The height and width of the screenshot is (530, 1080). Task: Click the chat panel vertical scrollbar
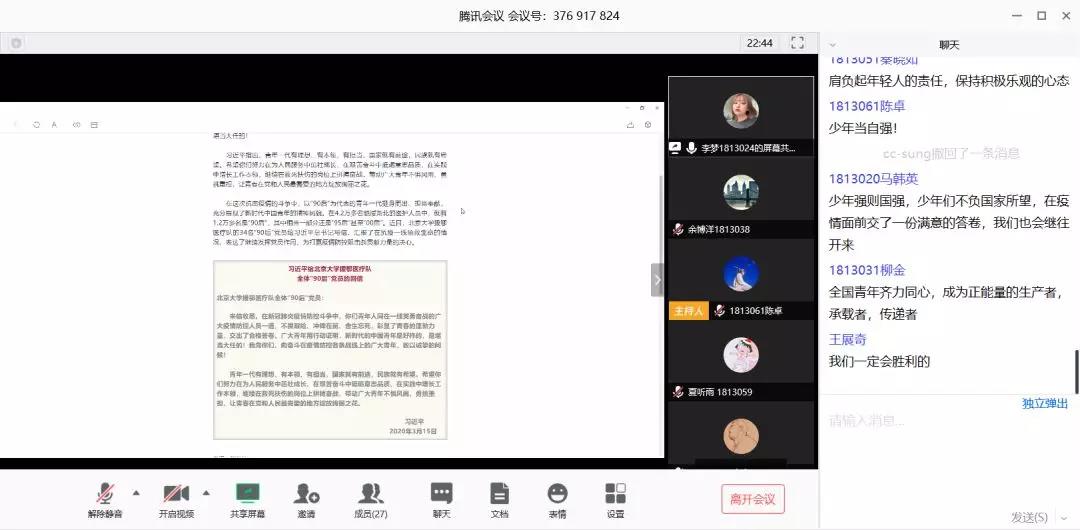[1076, 370]
